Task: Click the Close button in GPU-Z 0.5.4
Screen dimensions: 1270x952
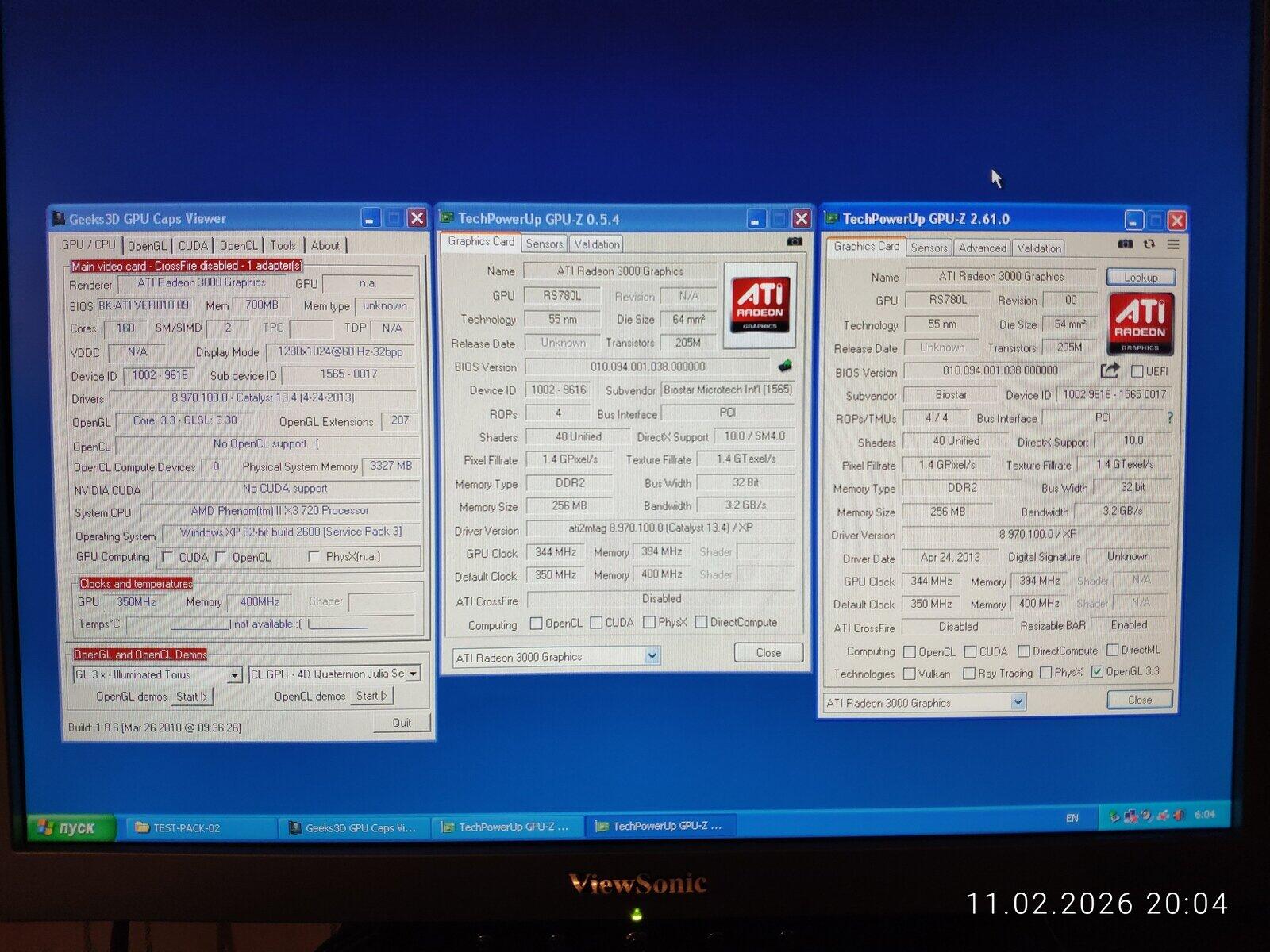Action: (768, 652)
